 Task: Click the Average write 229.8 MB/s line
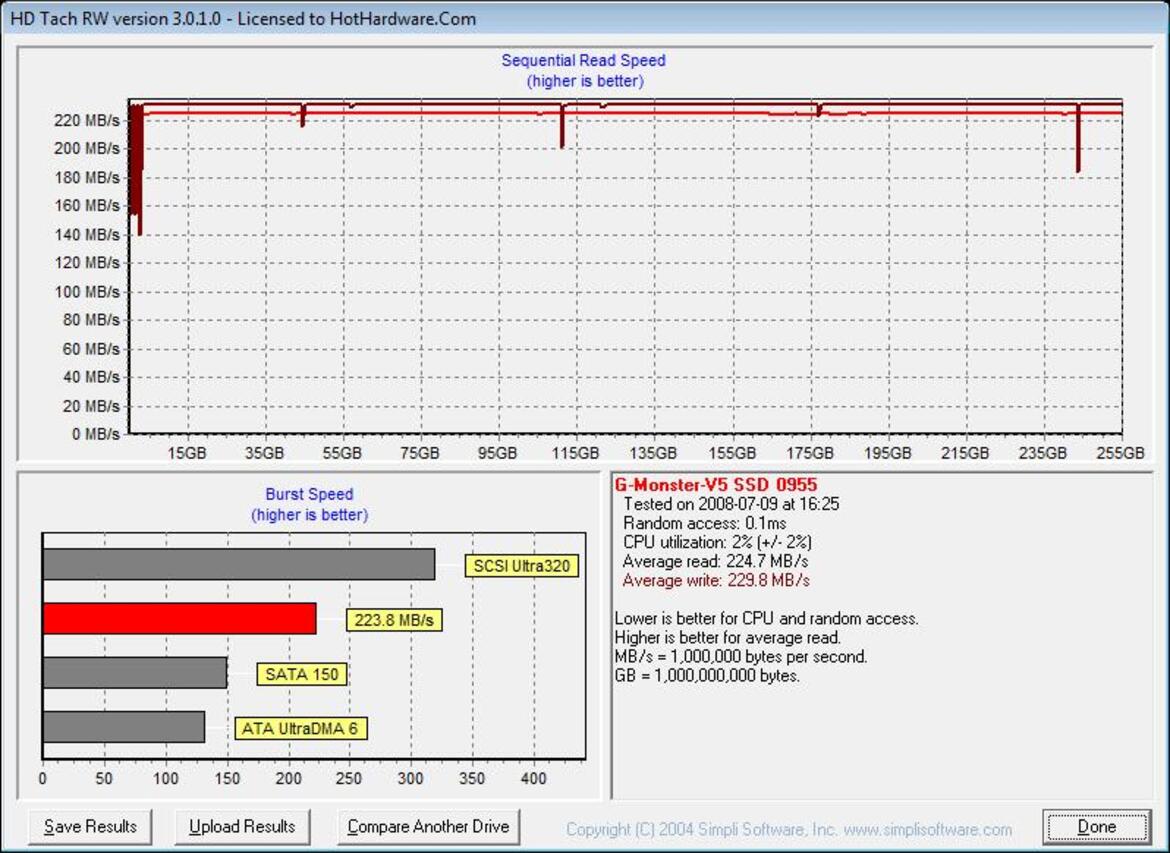coord(716,580)
